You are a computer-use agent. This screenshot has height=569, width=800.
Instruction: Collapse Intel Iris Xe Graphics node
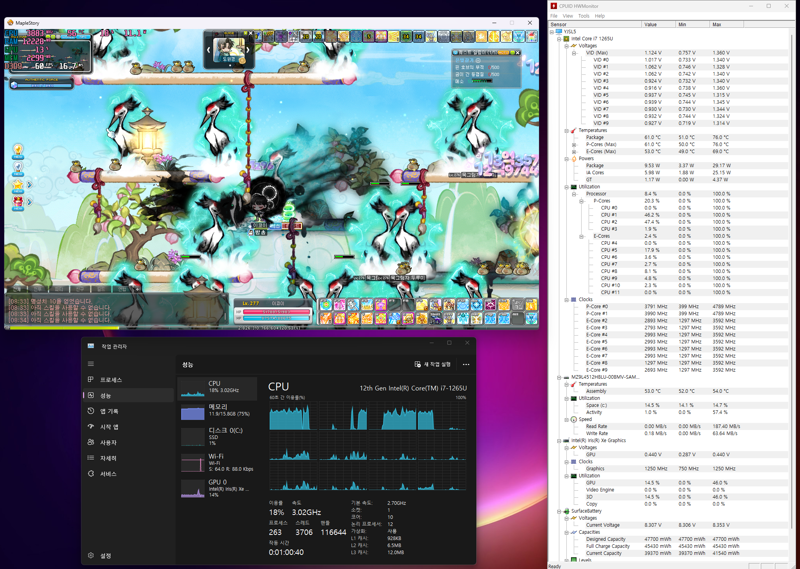pyautogui.click(x=559, y=440)
